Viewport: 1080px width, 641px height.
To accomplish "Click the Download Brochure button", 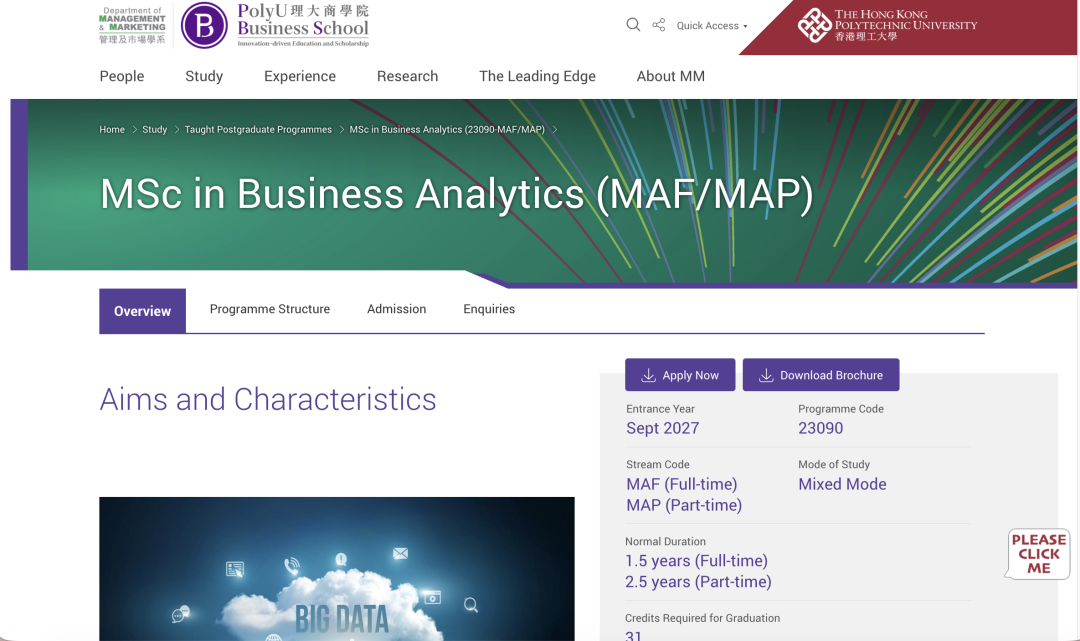I will point(821,375).
